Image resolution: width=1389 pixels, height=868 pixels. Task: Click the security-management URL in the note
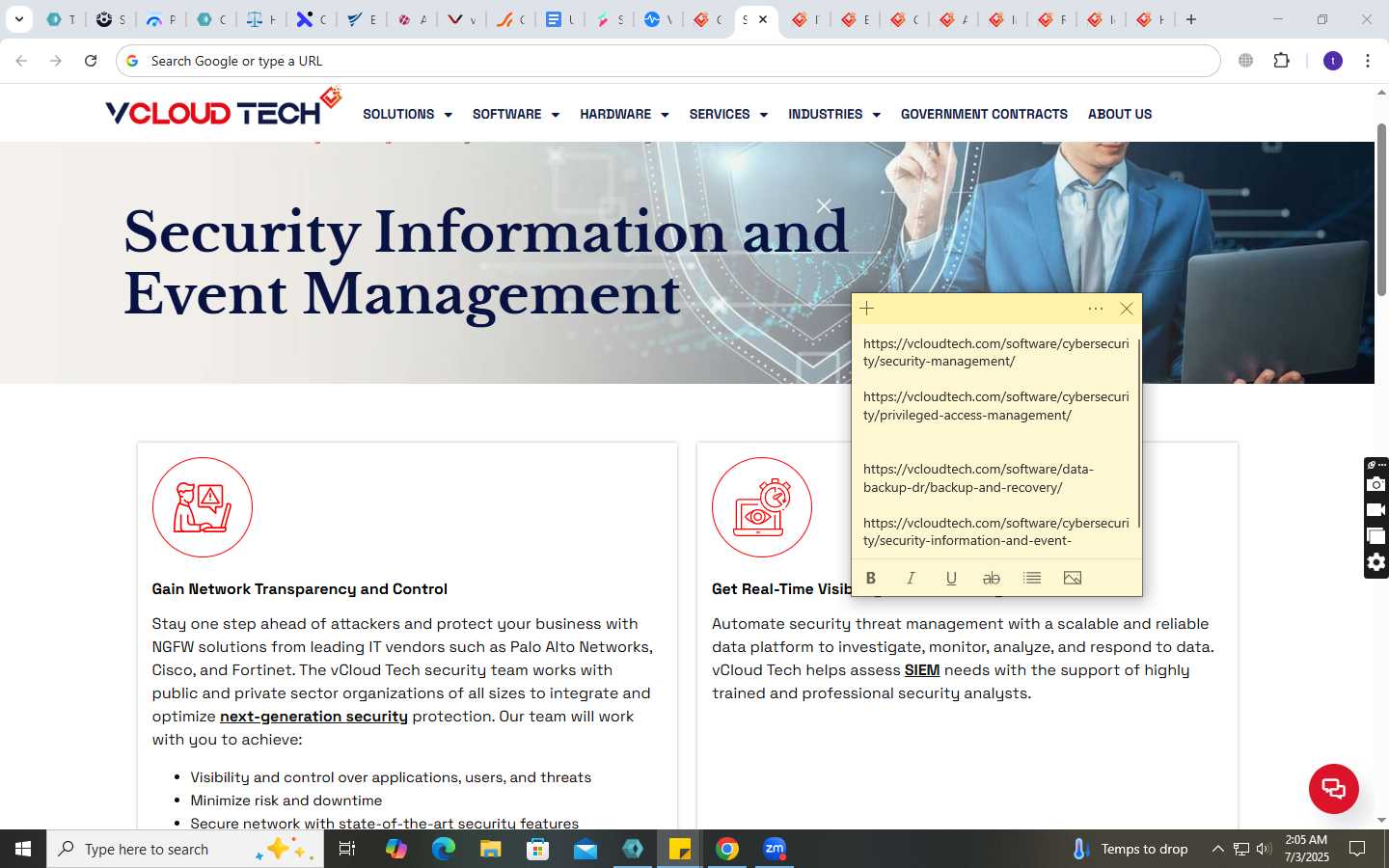click(995, 352)
